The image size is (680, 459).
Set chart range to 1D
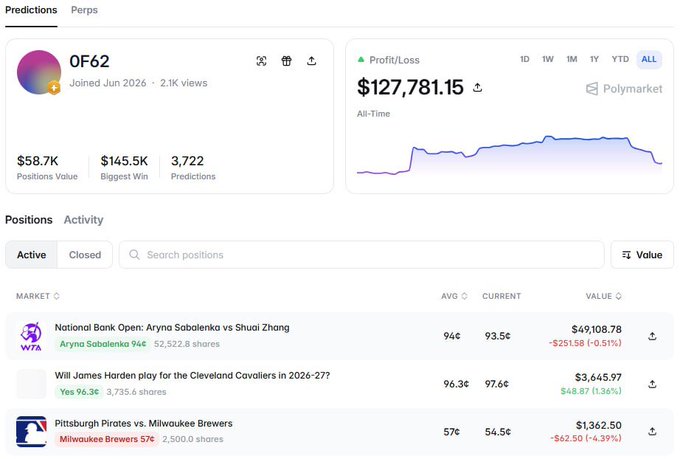(525, 59)
